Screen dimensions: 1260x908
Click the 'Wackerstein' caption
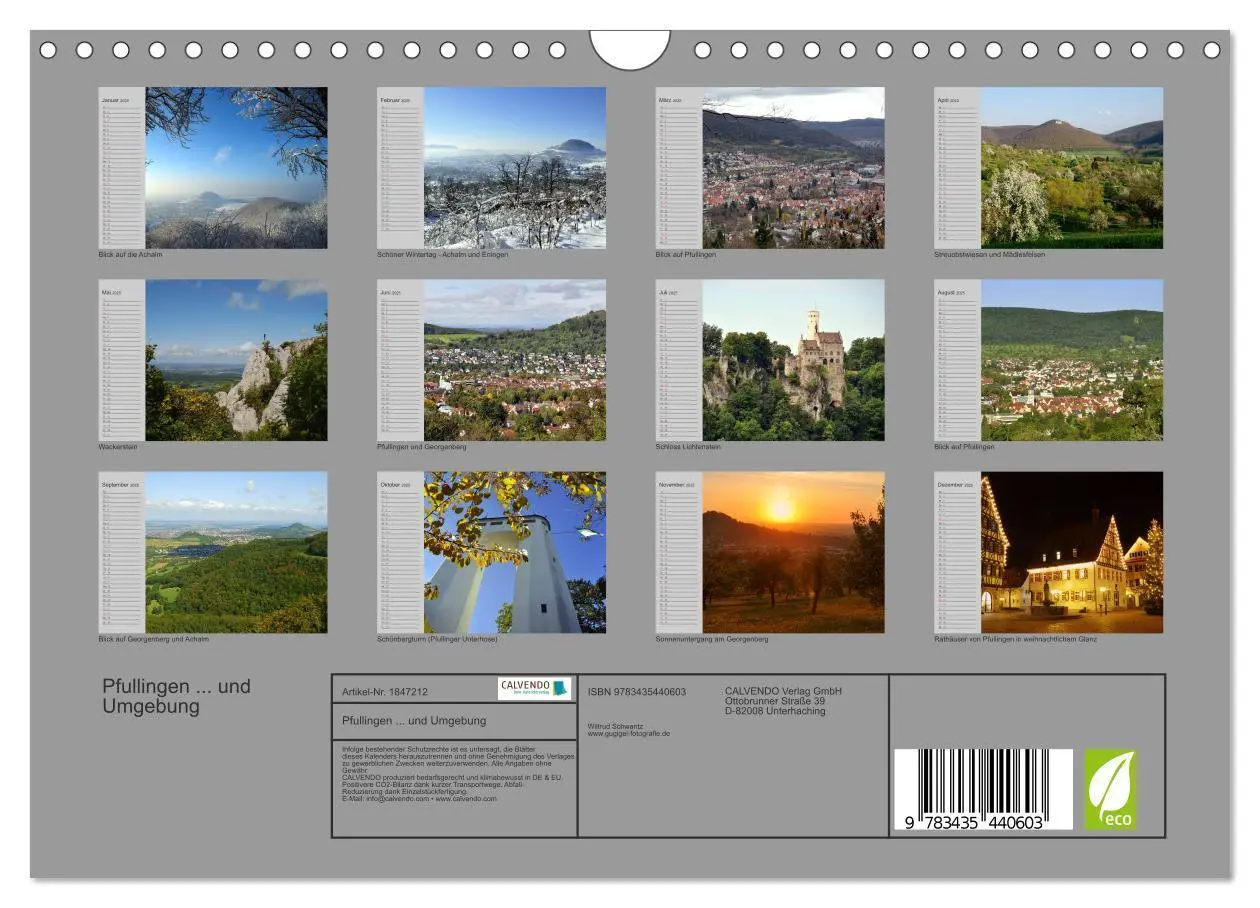(x=117, y=447)
